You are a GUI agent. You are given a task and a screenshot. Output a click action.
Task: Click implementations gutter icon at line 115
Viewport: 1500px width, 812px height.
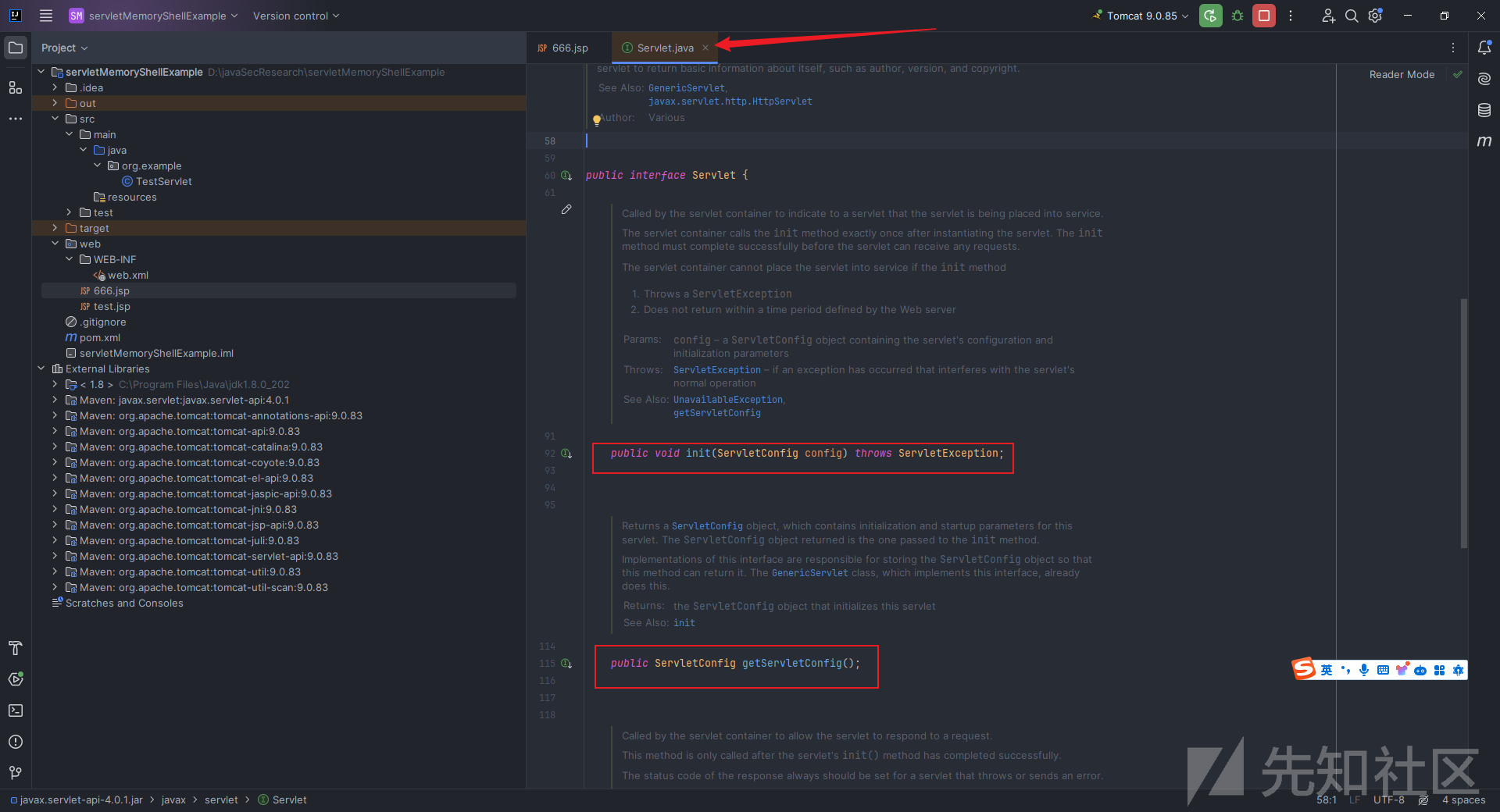click(x=566, y=664)
